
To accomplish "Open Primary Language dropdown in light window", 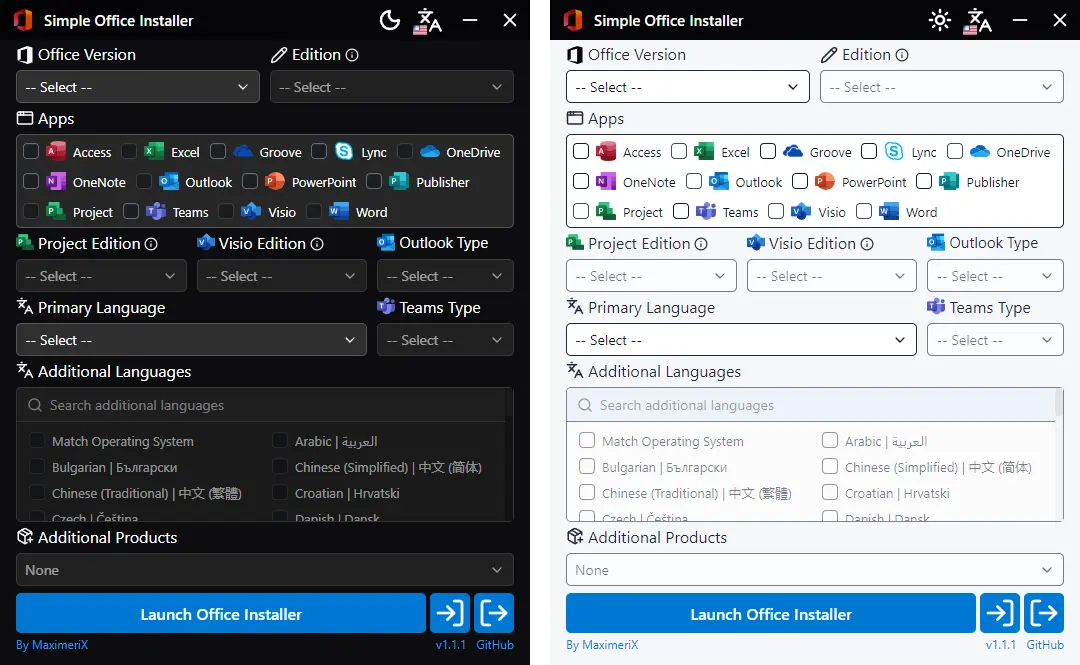I will pyautogui.click(x=741, y=340).
